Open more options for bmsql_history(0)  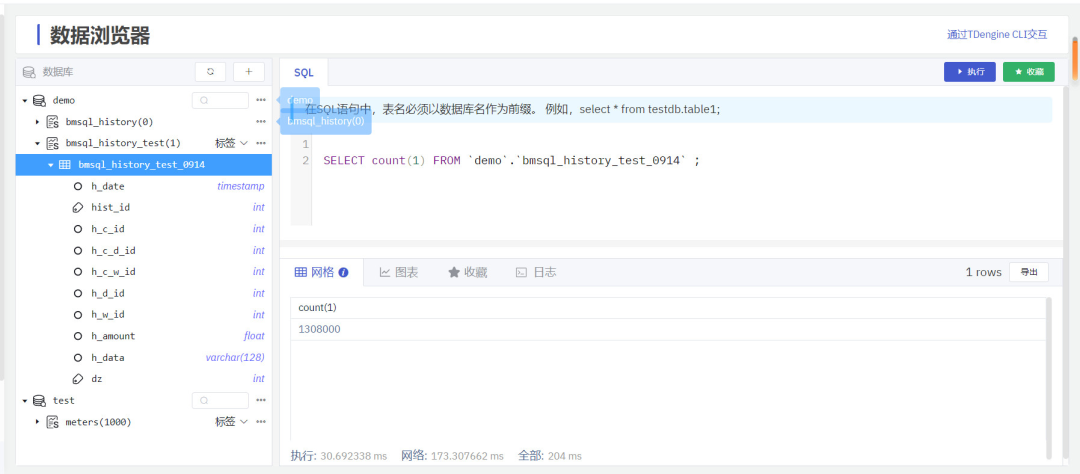[261, 122]
